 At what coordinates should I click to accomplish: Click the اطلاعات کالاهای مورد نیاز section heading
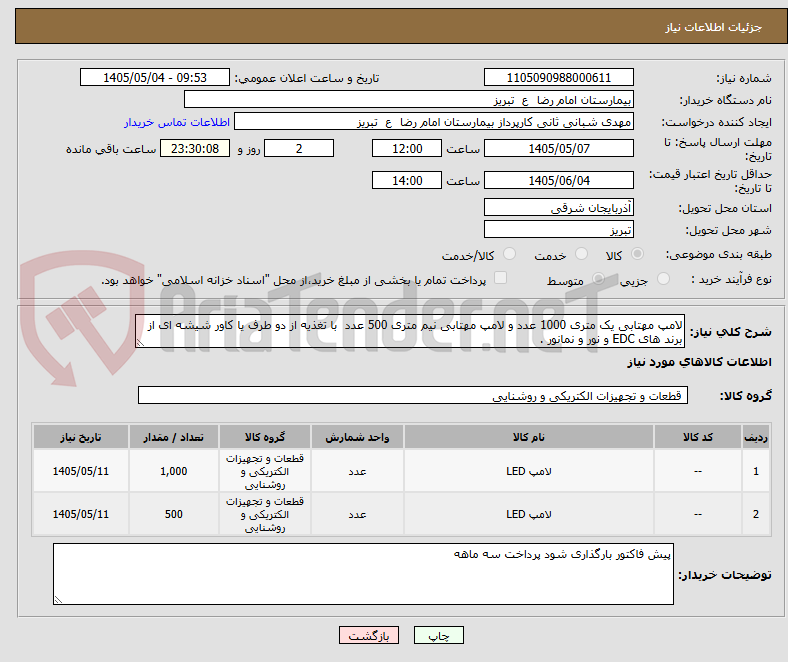699,362
